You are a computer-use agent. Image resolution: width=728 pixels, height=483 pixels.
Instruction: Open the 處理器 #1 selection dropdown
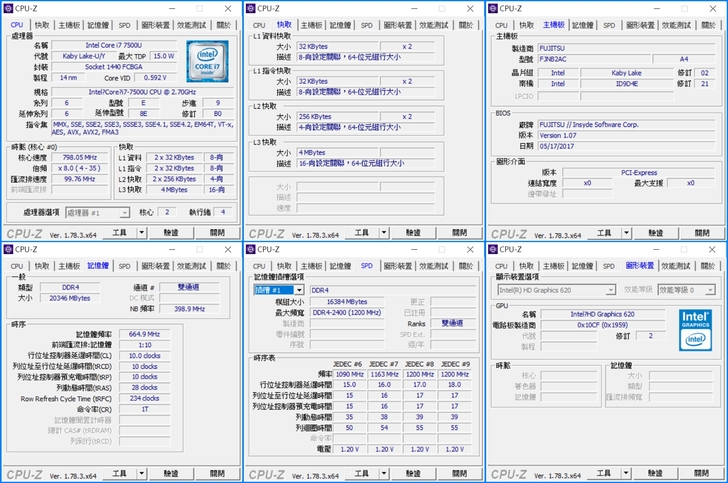tap(98, 213)
